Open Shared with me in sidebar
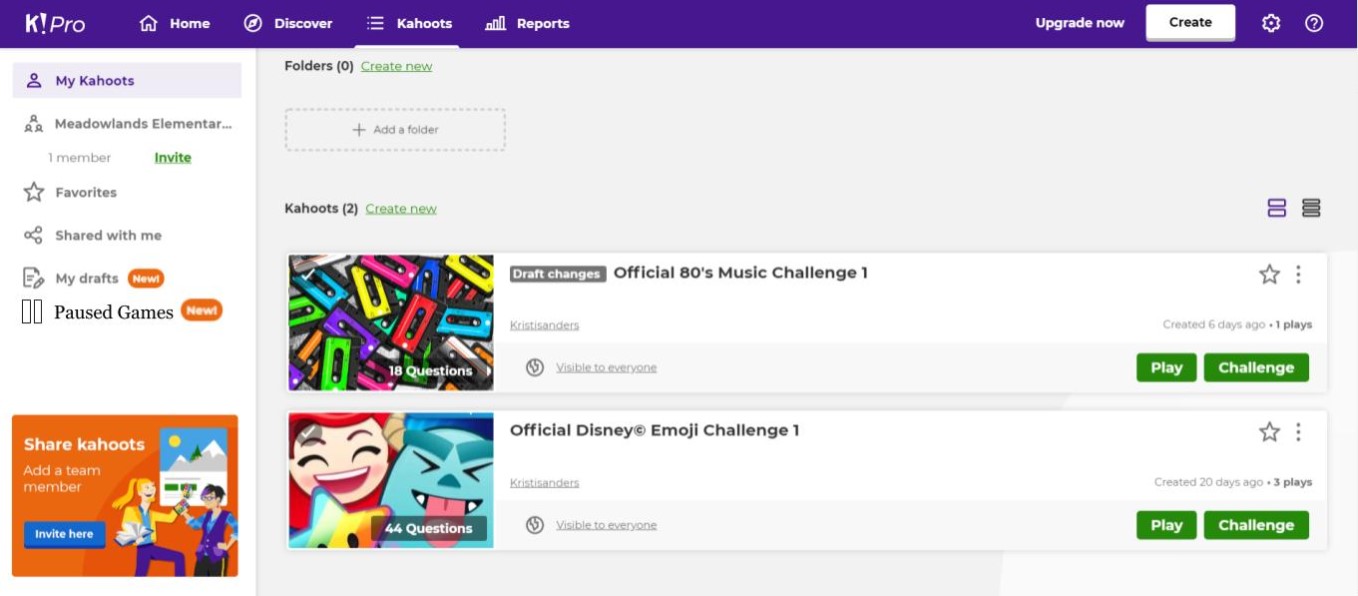Viewport: 1358px width, 596px height. (92, 235)
